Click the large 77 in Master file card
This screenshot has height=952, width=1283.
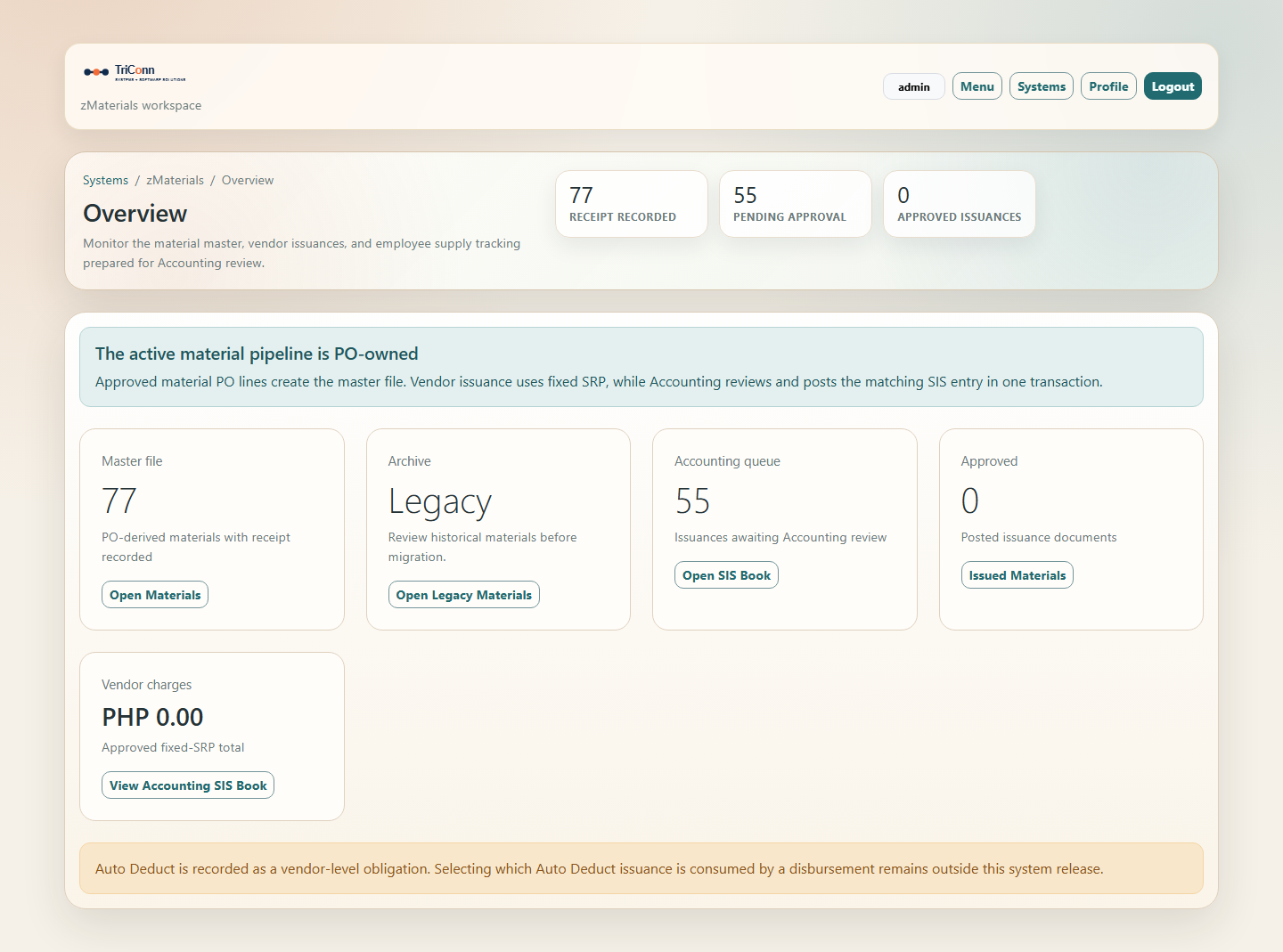click(119, 501)
